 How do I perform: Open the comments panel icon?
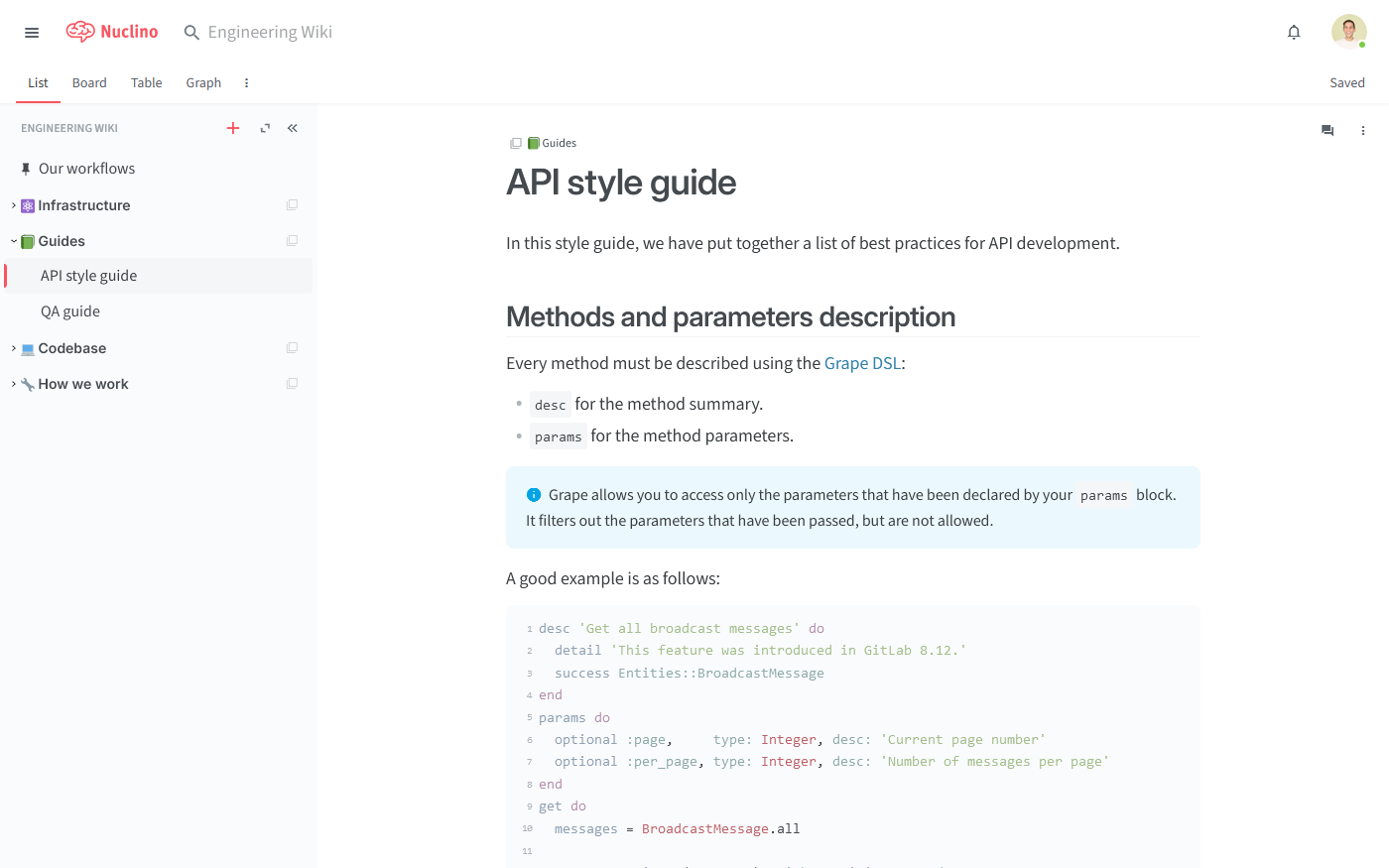[1327, 130]
